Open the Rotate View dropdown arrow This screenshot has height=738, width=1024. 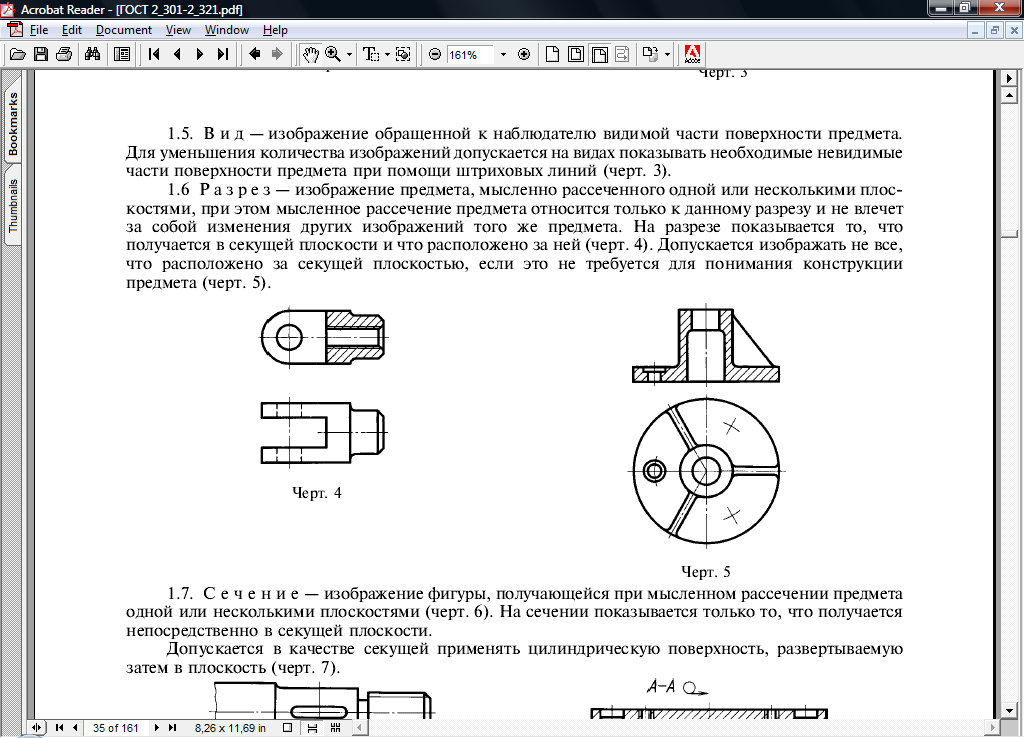[667, 55]
